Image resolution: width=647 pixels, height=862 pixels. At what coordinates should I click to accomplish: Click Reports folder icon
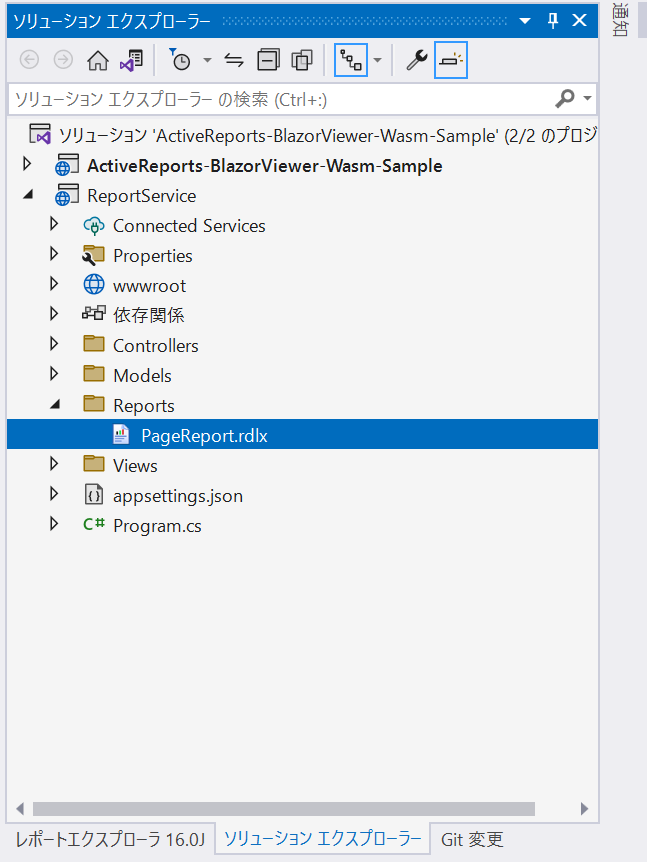[x=94, y=404]
